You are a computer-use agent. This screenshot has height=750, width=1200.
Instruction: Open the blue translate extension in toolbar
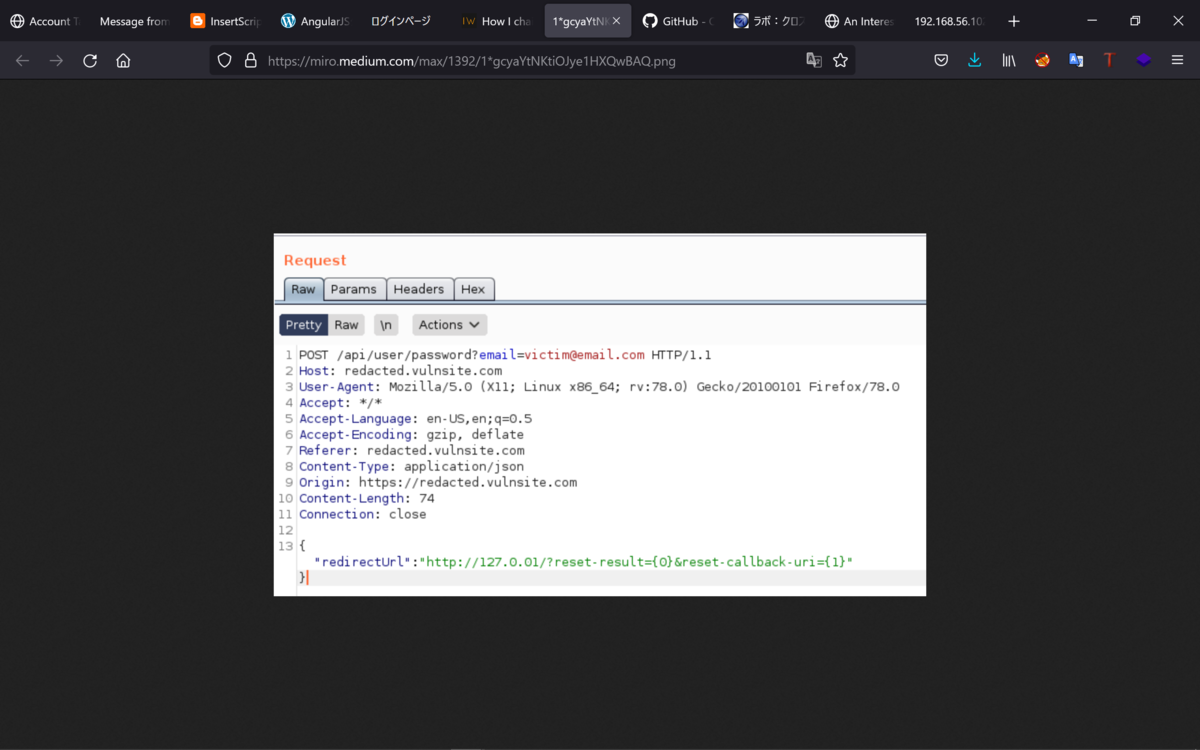(1076, 61)
